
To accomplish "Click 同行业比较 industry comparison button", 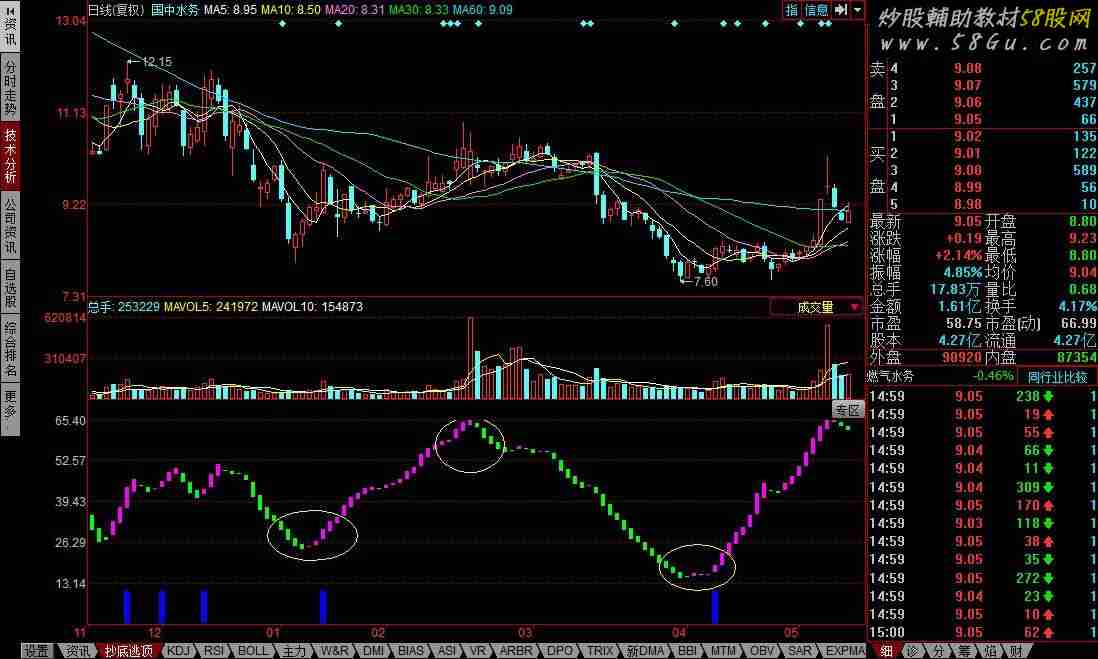I will [1057, 377].
